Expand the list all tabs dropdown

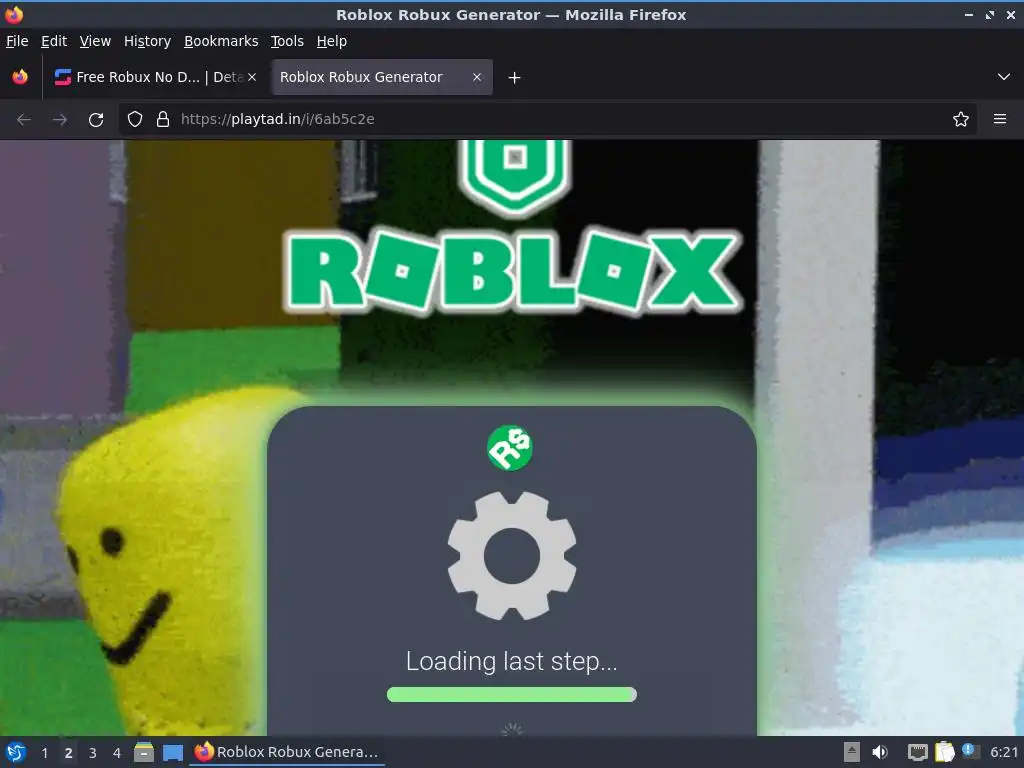click(1004, 77)
